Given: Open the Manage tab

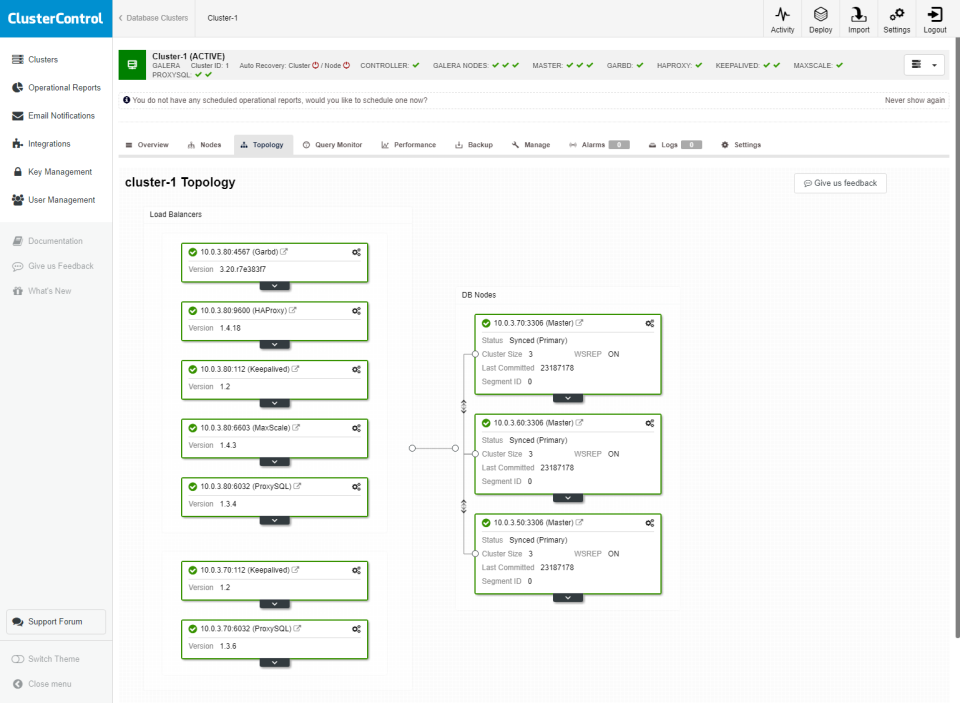Looking at the screenshot, I should [x=531, y=145].
